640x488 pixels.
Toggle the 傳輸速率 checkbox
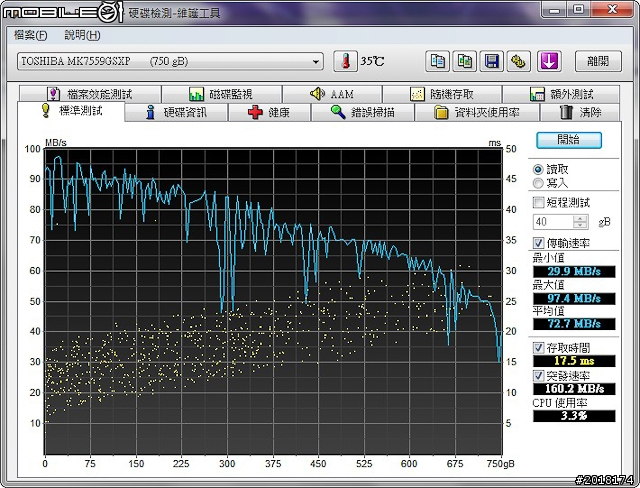[x=540, y=243]
